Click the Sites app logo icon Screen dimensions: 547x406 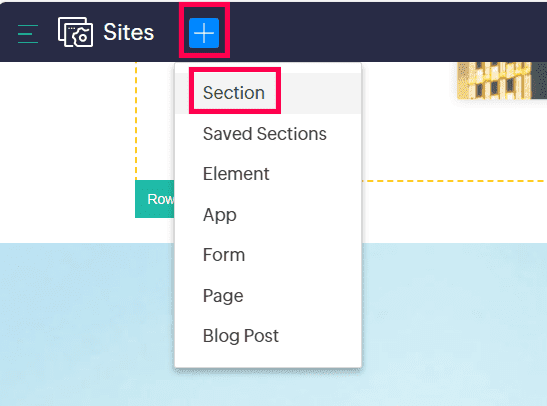pyautogui.click(x=75, y=32)
